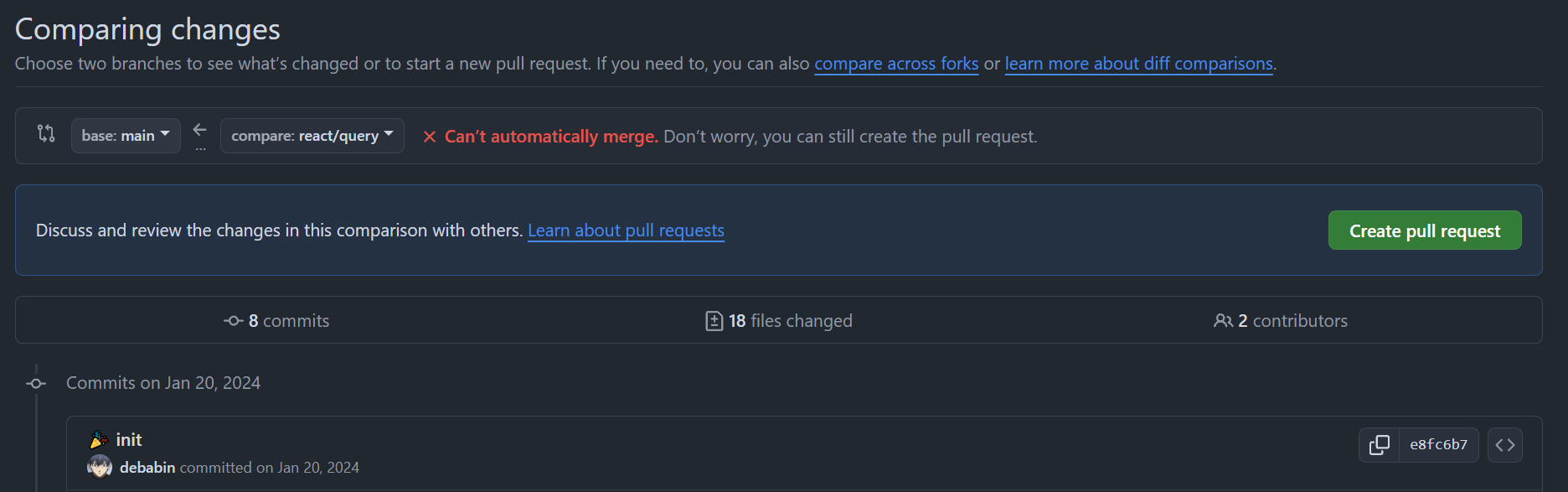Click the Create pull request button
Screen dimensions: 1568x492
pos(1425,230)
